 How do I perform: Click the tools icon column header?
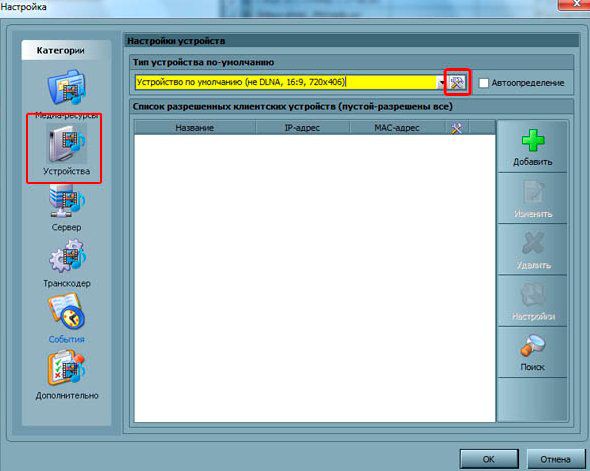point(457,128)
